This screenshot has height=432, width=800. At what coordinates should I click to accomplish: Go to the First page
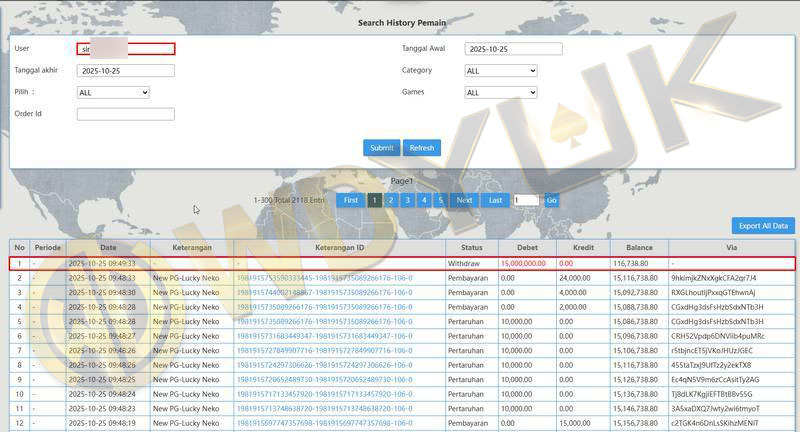click(x=350, y=200)
